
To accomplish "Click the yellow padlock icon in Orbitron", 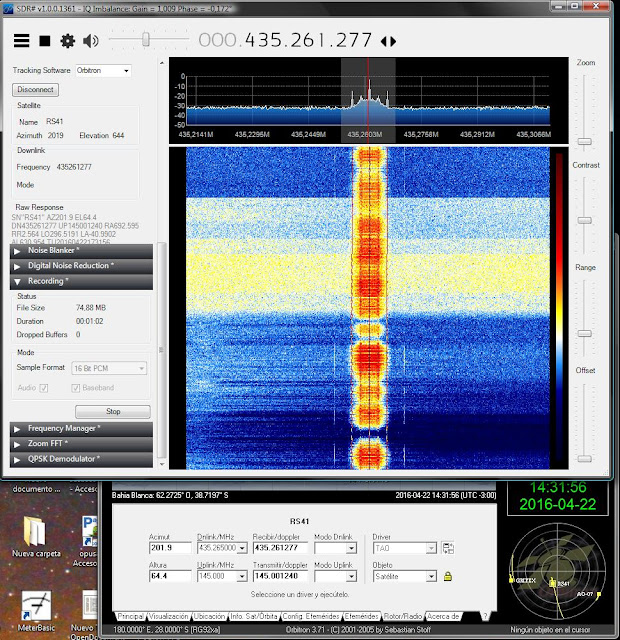I will click(447, 576).
